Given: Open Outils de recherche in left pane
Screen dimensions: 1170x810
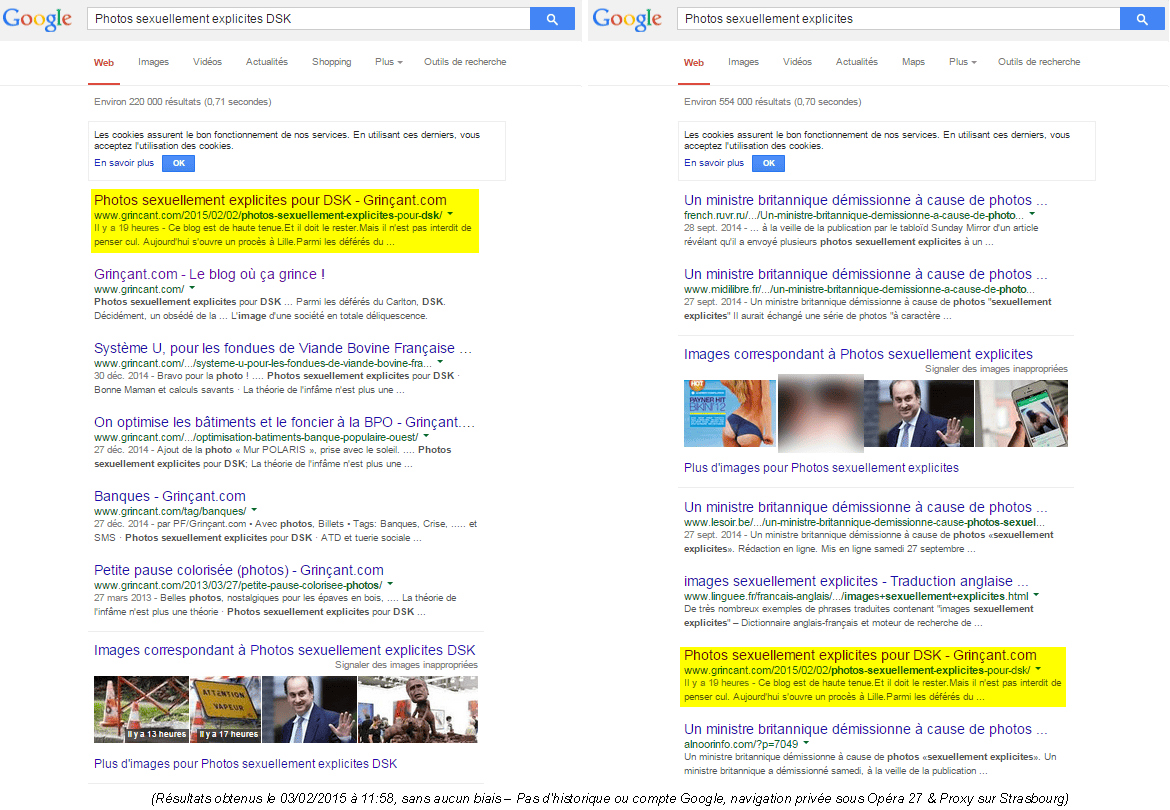Looking at the screenshot, I should coord(464,62).
